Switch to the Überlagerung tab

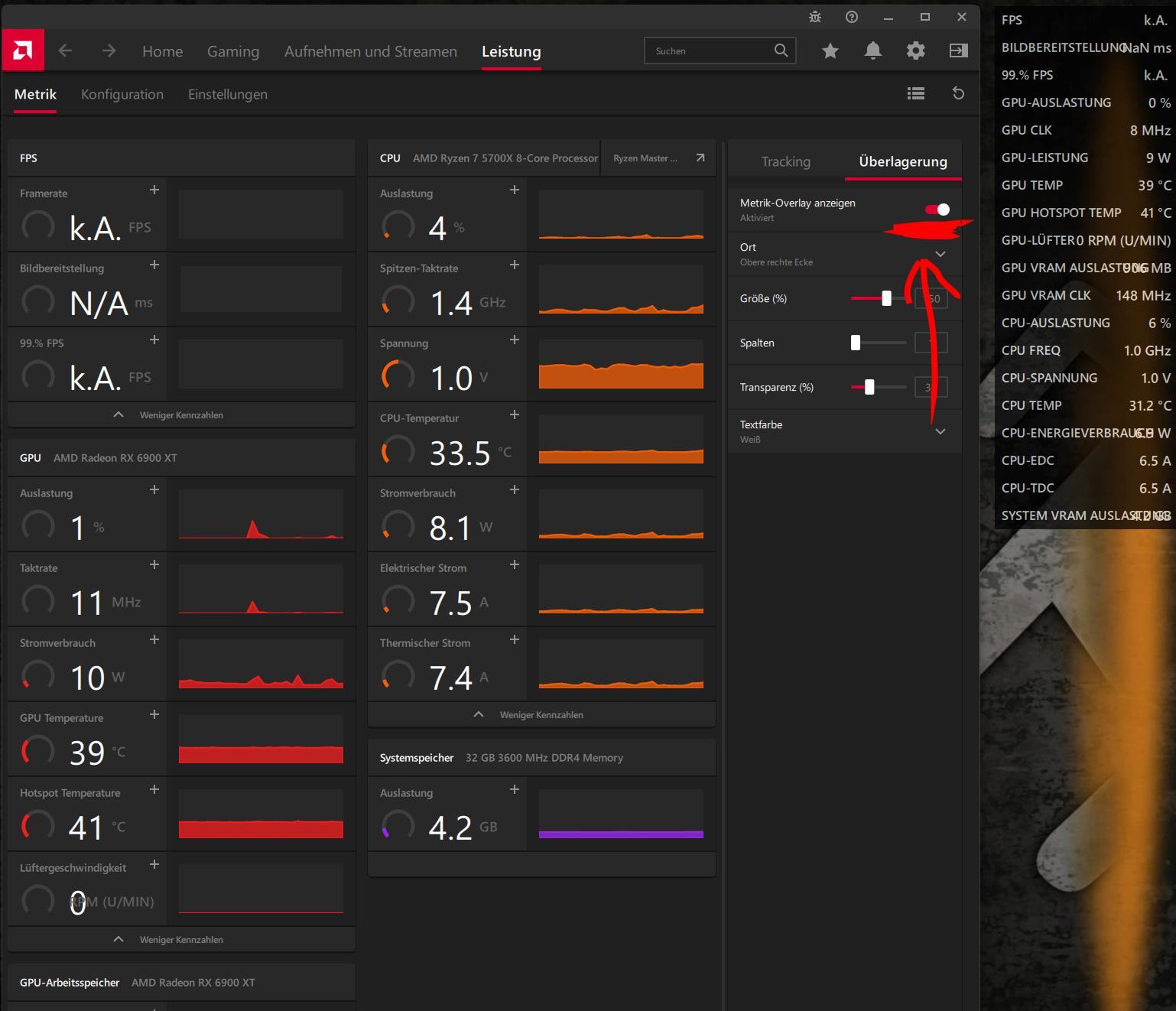pos(903,161)
